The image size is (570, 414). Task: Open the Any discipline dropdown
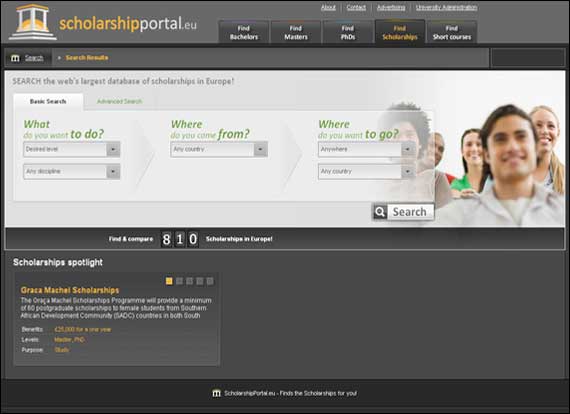coord(72,172)
